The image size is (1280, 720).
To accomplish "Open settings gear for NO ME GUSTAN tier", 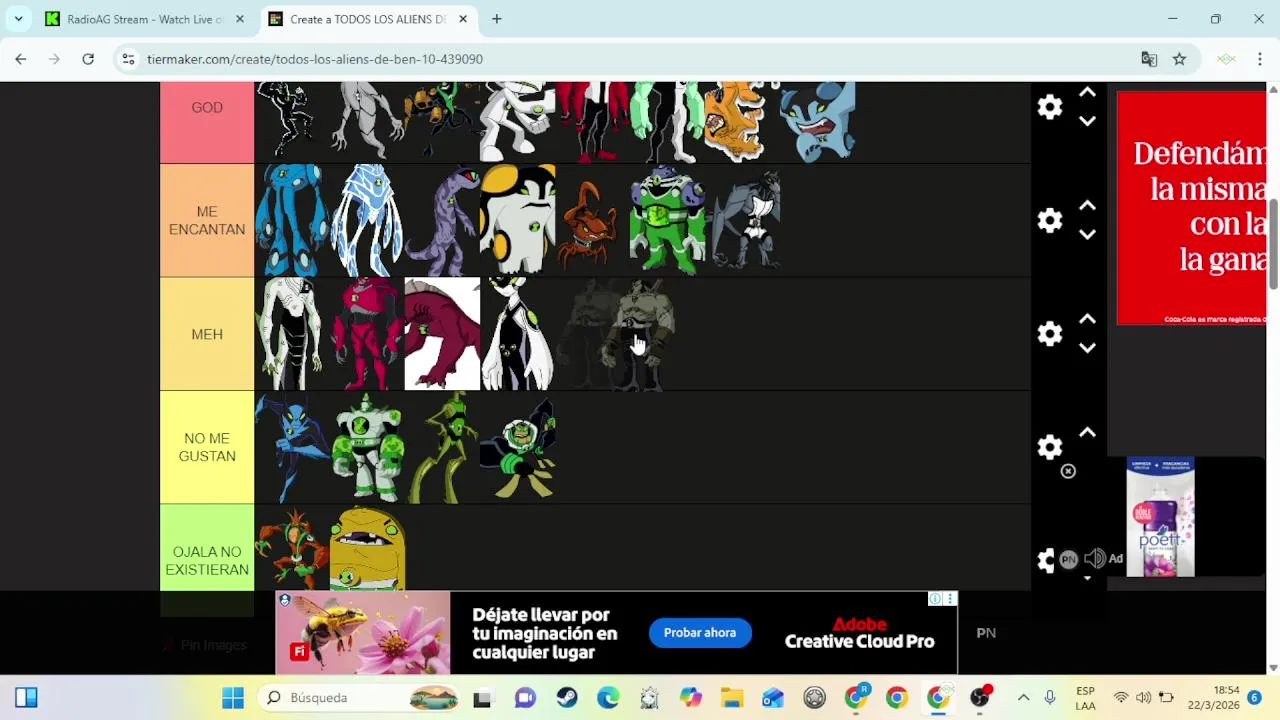I will [x=1049, y=447].
